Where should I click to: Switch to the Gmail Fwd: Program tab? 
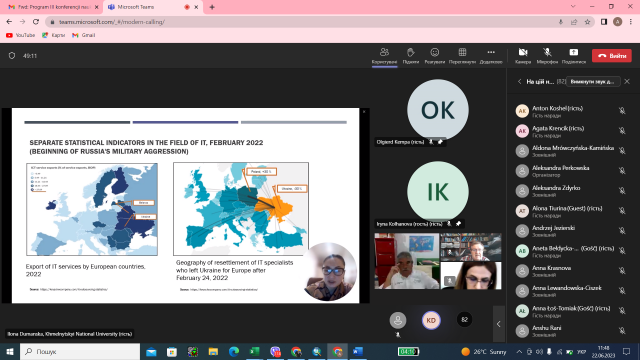pyautogui.click(x=53, y=7)
